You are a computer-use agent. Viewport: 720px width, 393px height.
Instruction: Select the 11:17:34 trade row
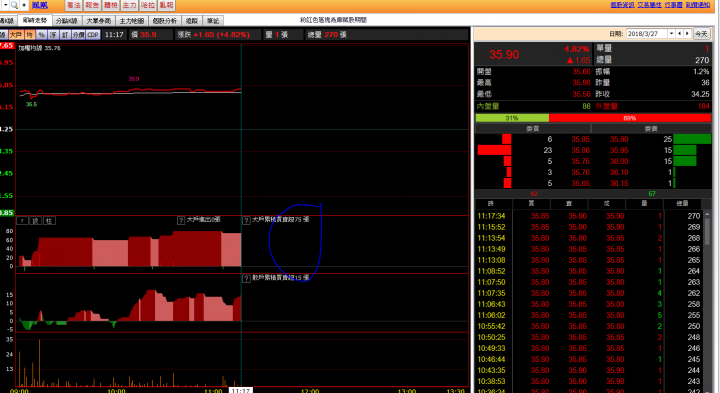589,216
